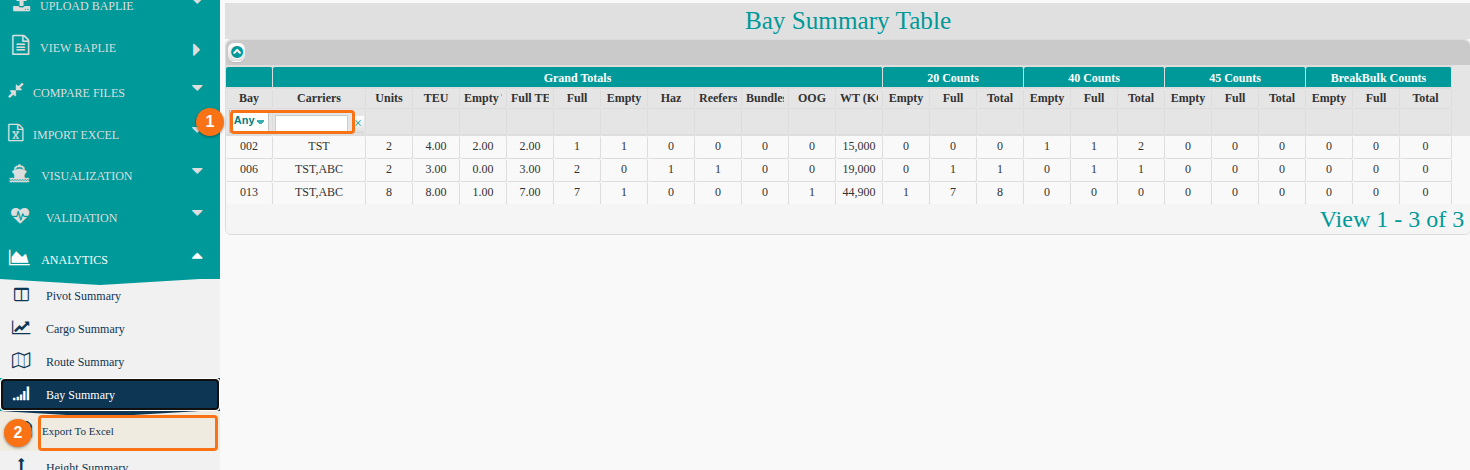Click weight value 44,900
Viewport: 1470px width, 470px height.
point(859,192)
